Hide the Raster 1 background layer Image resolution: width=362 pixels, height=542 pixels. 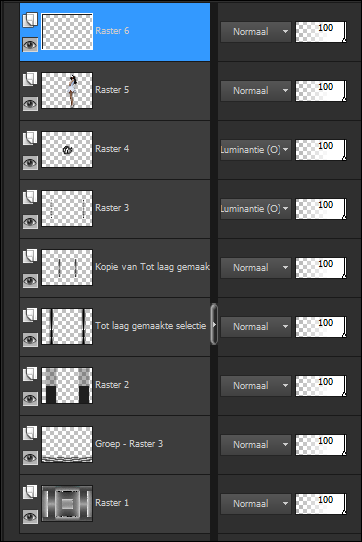pyautogui.click(x=30, y=517)
